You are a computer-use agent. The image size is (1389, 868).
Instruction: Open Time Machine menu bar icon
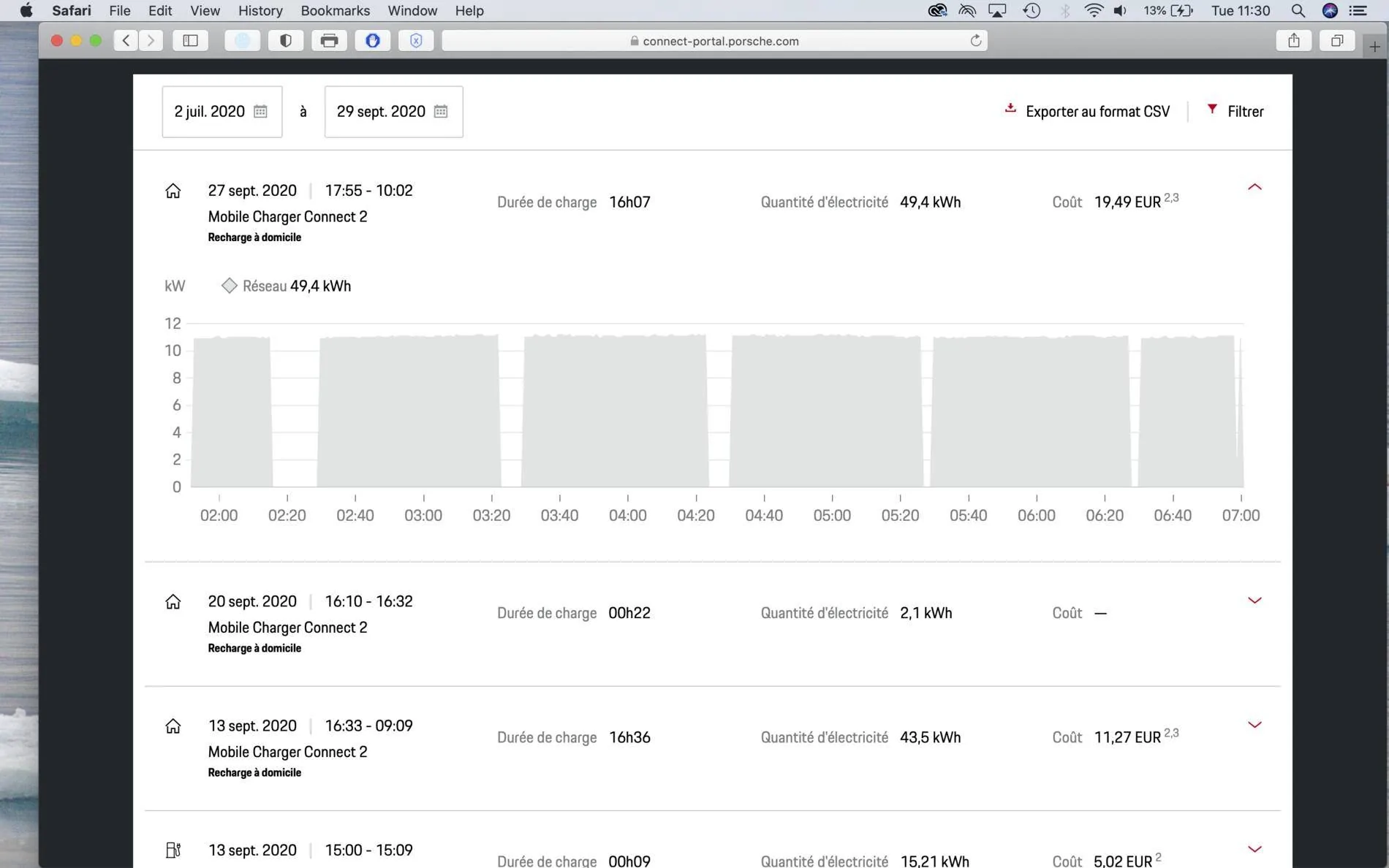[x=1032, y=10]
